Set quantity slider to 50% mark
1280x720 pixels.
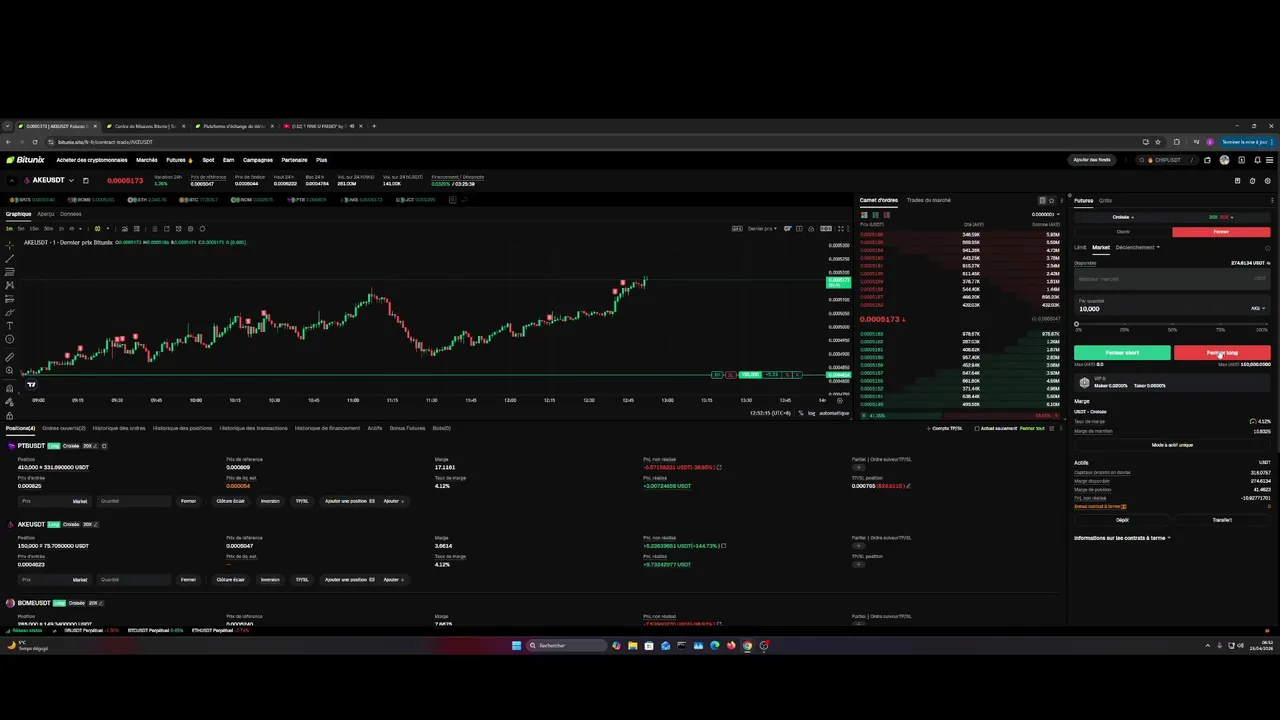(1173, 324)
